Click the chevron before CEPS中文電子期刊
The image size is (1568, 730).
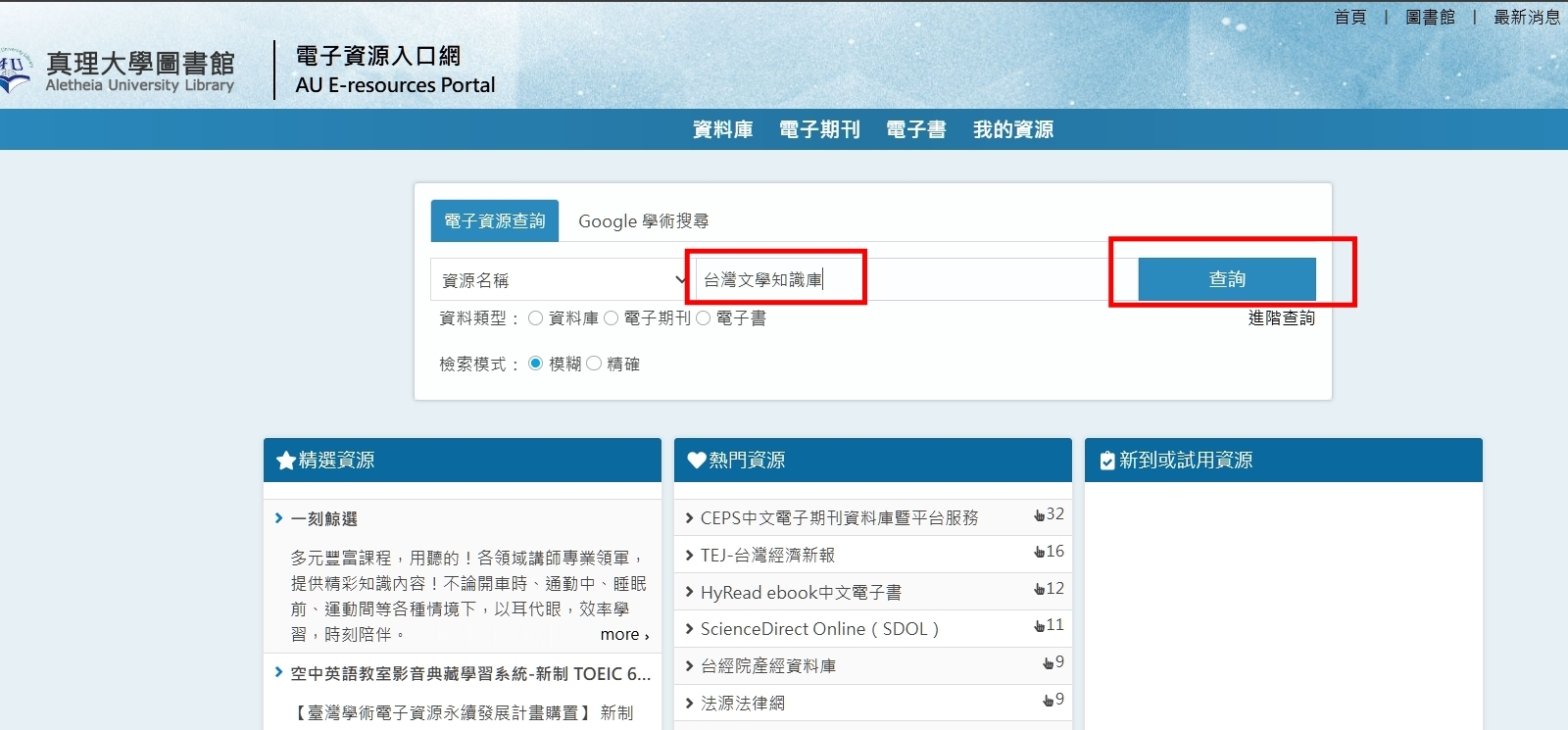pos(690,518)
